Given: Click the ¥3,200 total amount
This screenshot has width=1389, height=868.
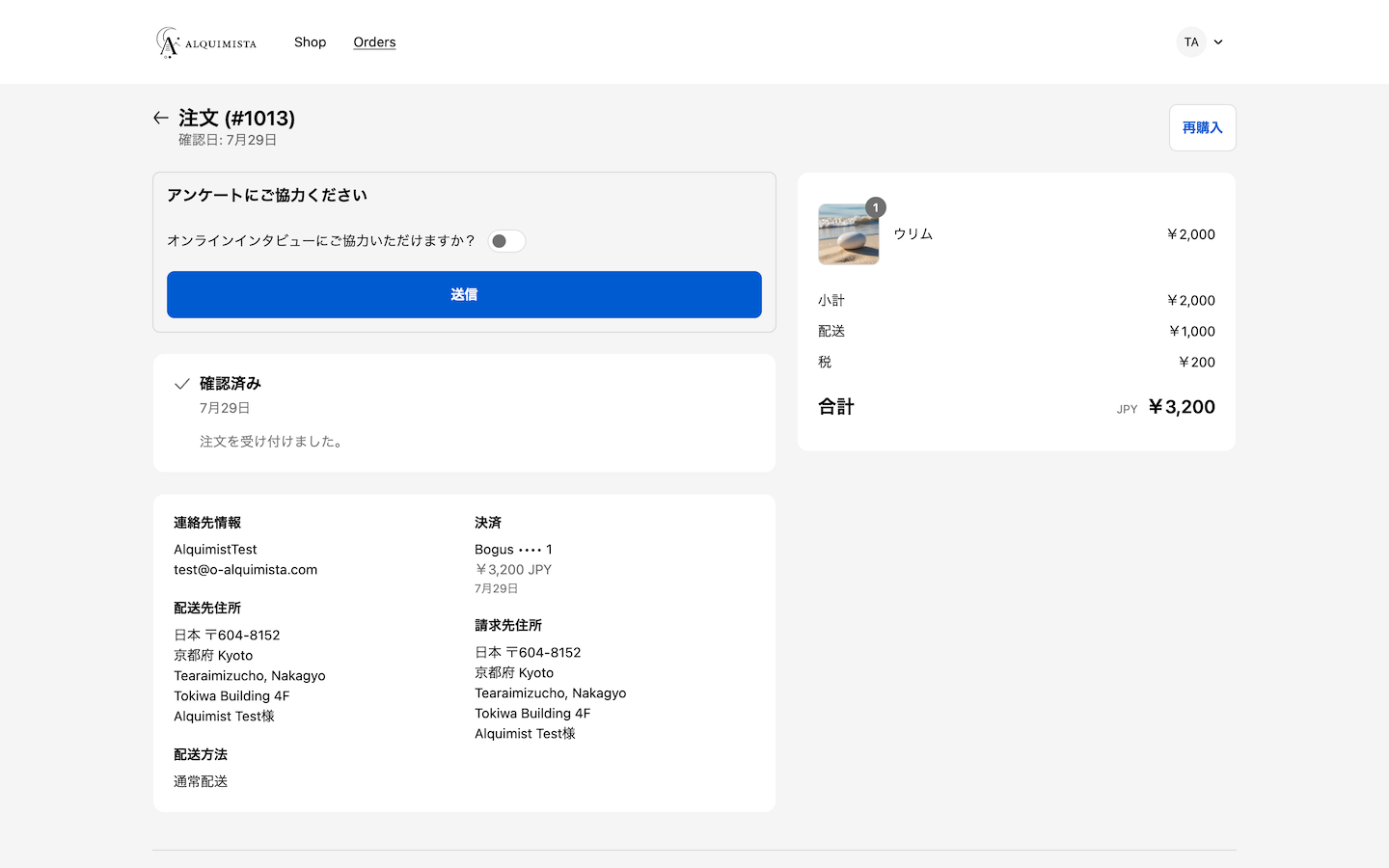Looking at the screenshot, I should click(x=1182, y=407).
